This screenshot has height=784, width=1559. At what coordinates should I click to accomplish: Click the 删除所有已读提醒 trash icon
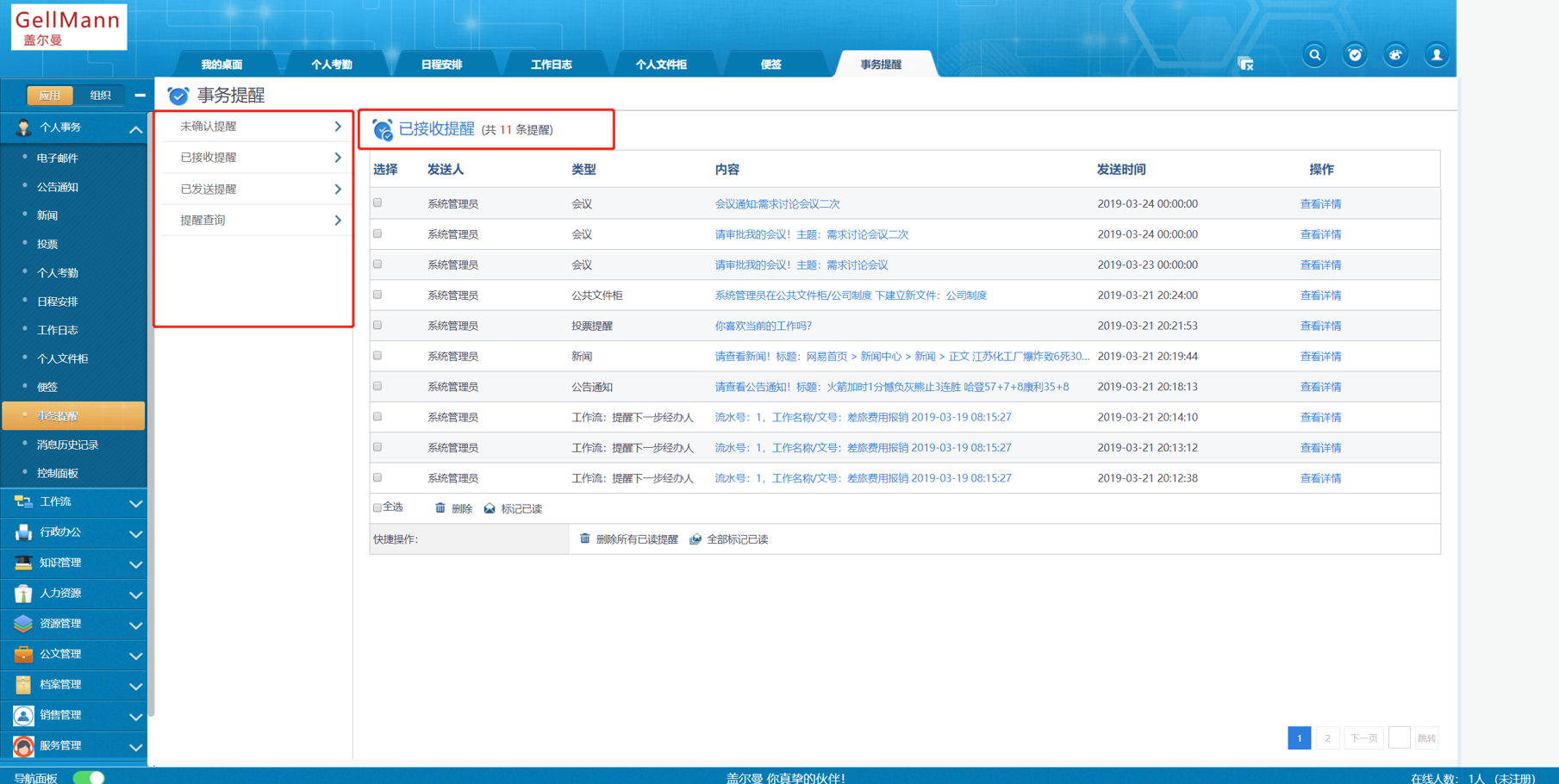[x=585, y=539]
